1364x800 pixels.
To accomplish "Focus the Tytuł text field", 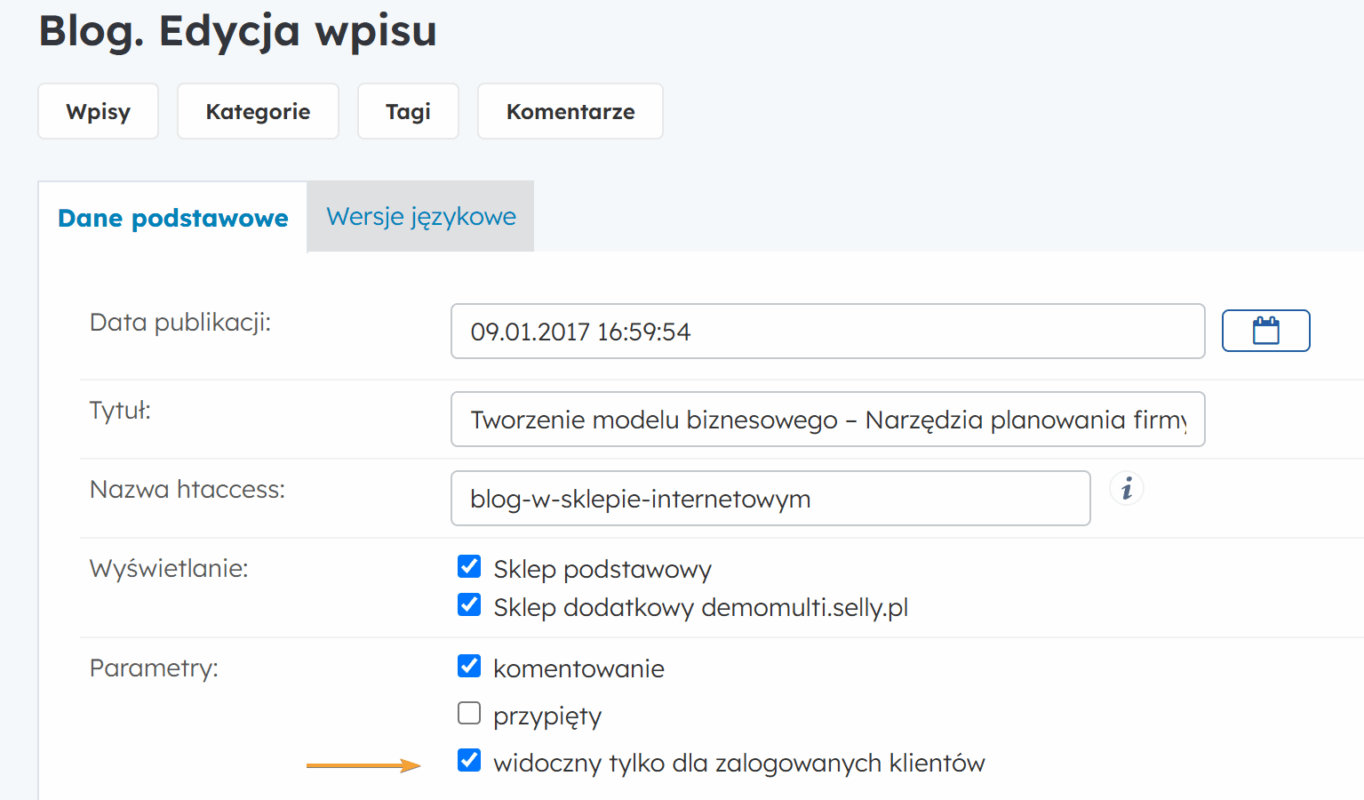I will click(x=827, y=420).
